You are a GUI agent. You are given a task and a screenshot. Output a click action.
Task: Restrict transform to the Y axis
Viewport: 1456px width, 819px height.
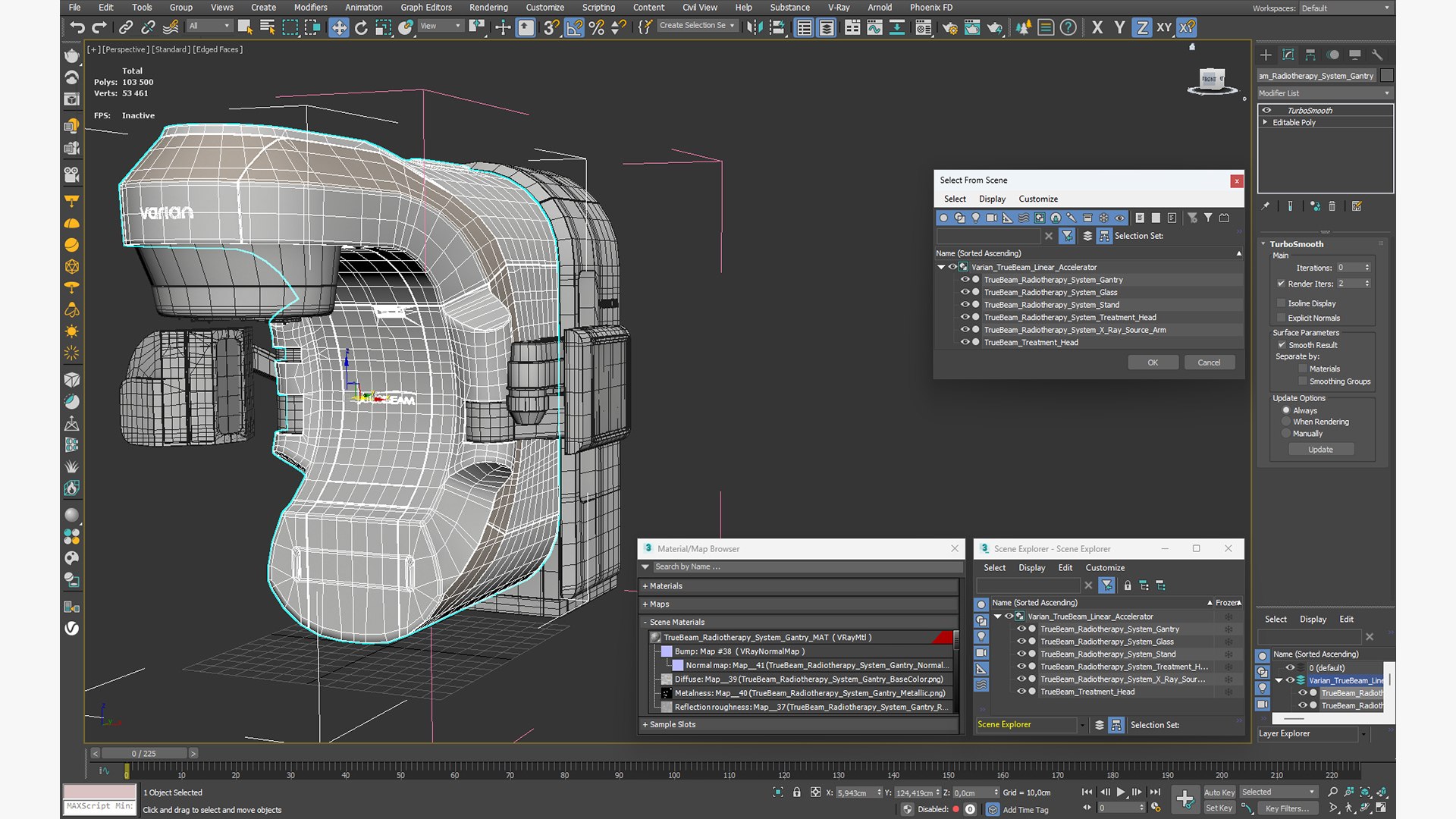[1119, 28]
